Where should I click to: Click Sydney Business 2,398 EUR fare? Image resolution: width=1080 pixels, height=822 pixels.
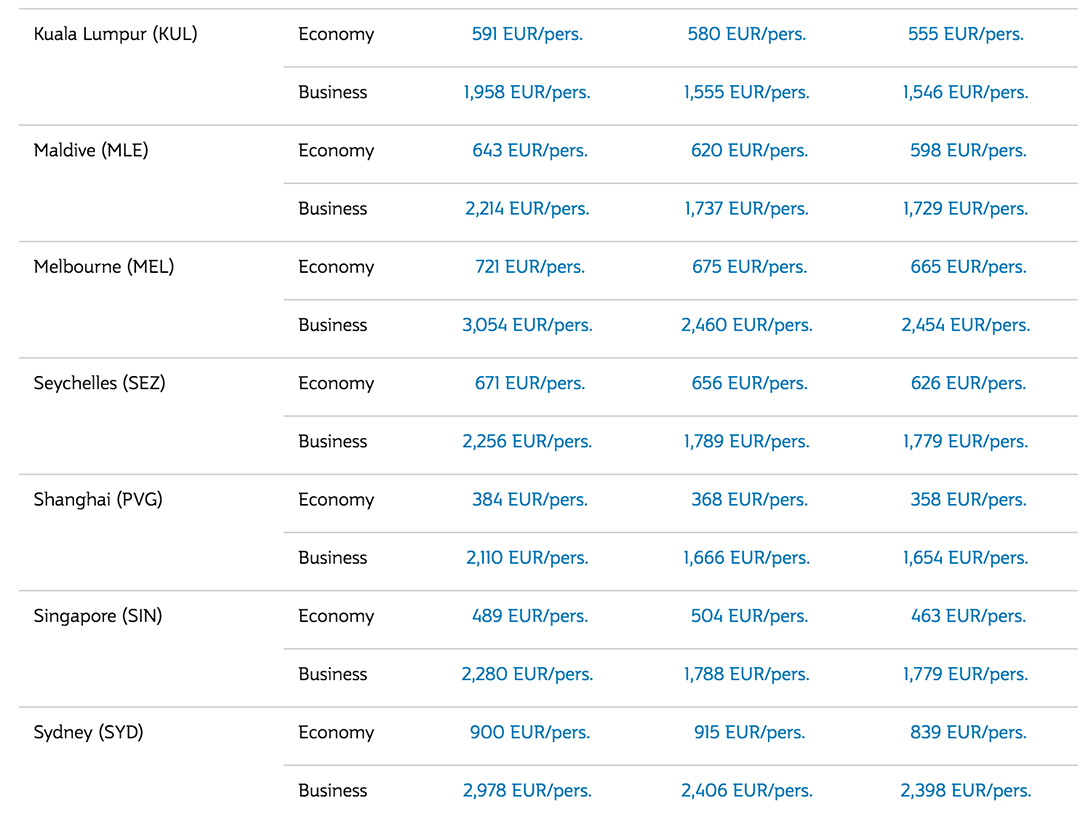point(965,790)
